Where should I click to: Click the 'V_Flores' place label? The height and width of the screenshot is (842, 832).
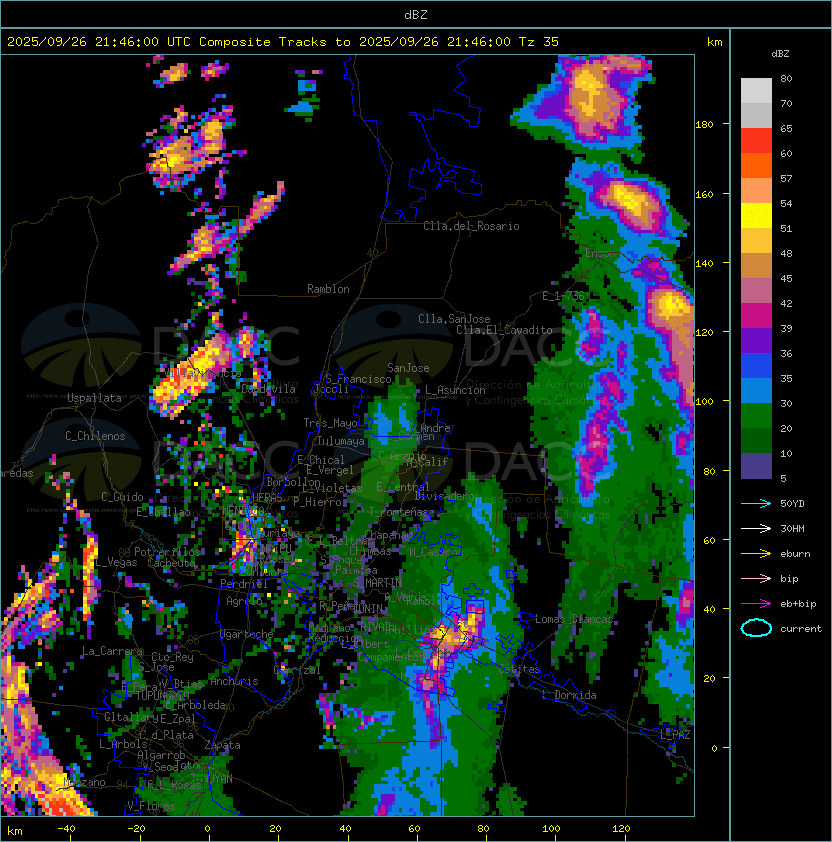pyautogui.click(x=151, y=805)
